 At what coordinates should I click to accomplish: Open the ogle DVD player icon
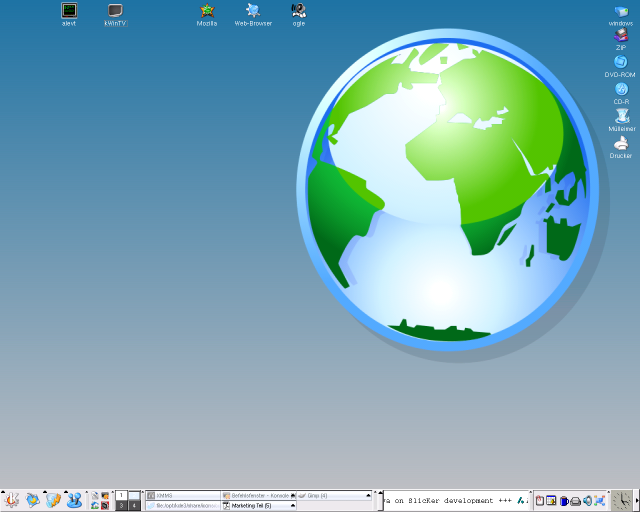[x=299, y=14]
